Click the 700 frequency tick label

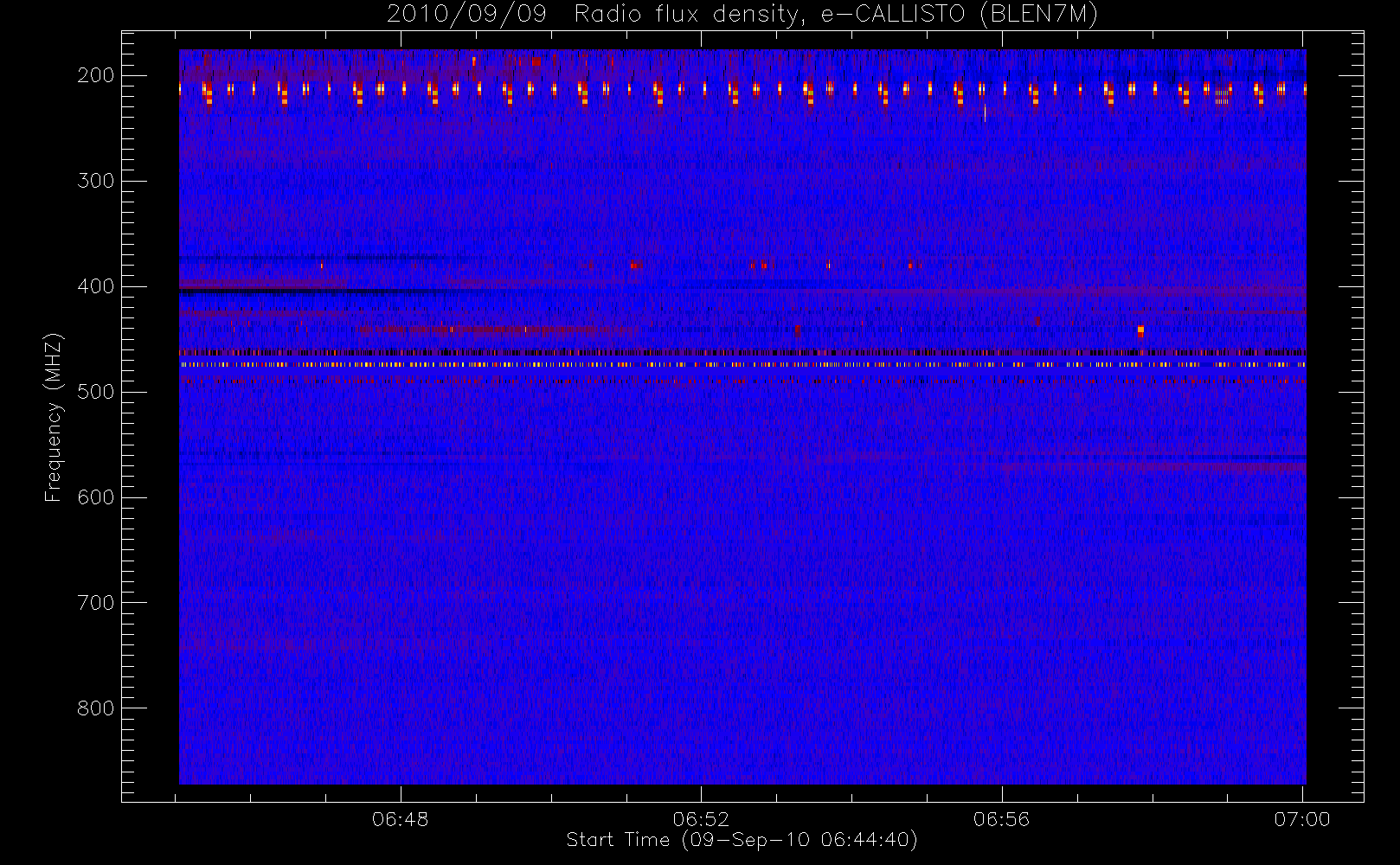point(96,603)
